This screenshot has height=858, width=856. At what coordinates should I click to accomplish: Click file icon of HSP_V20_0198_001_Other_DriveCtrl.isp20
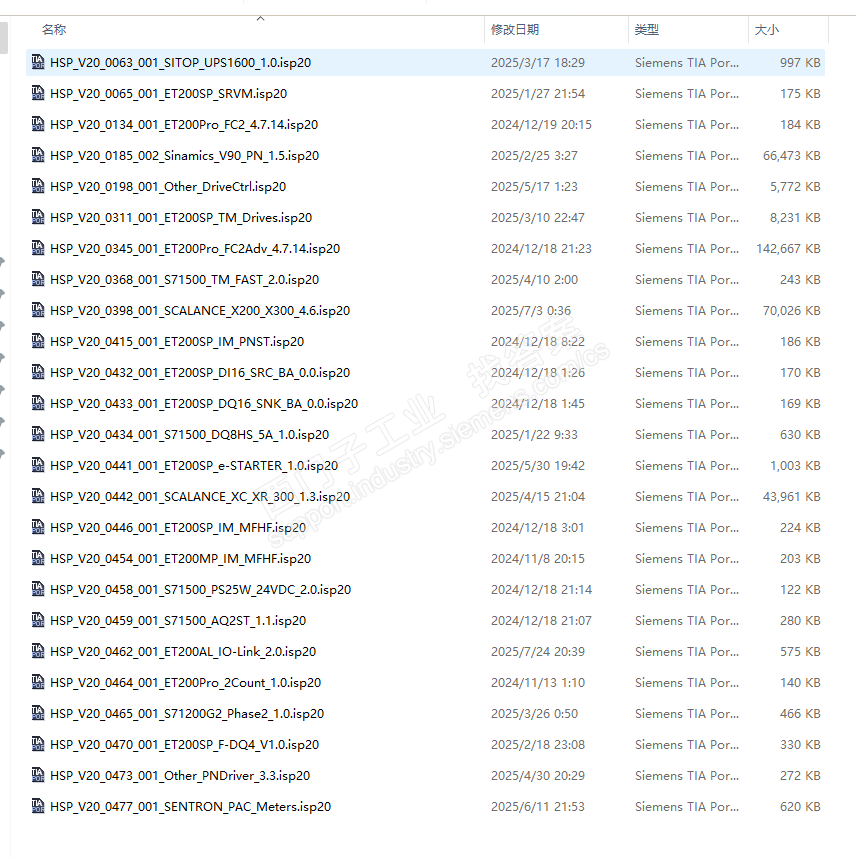click(38, 186)
